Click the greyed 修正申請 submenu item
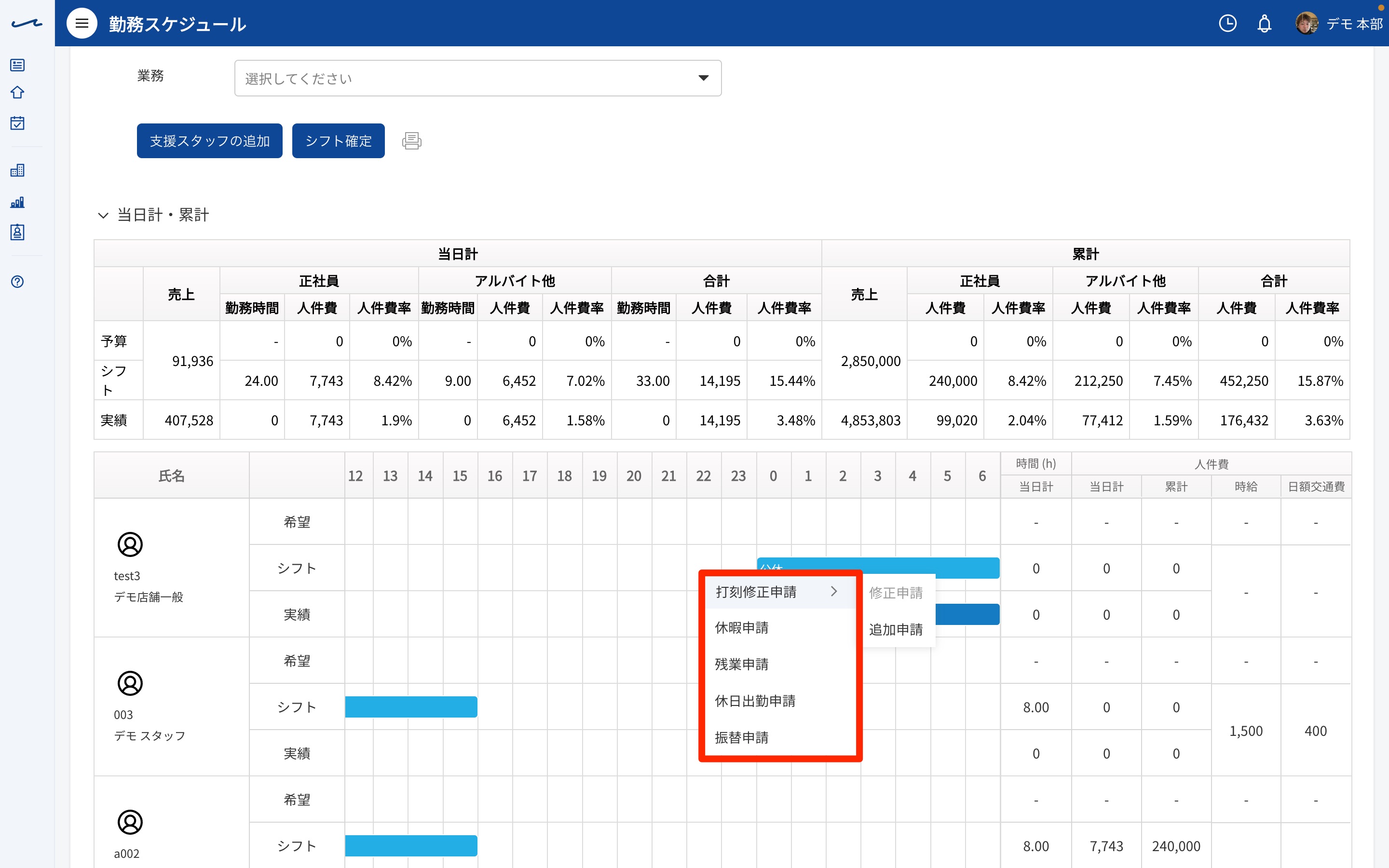The height and width of the screenshot is (868, 1389). [x=896, y=593]
